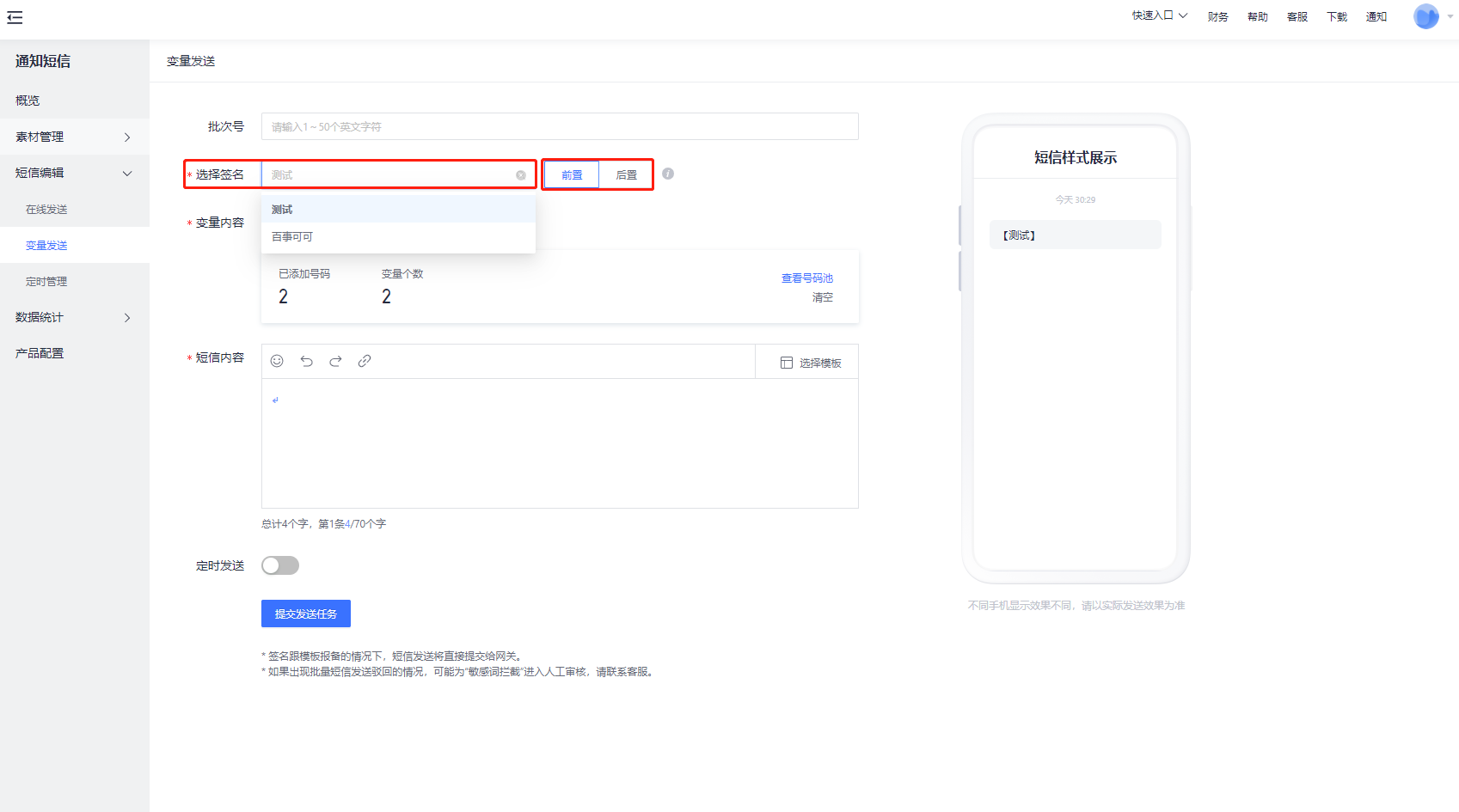Clear the selected signature with the x icon
Screen dimensions: 1459x812
(521, 175)
